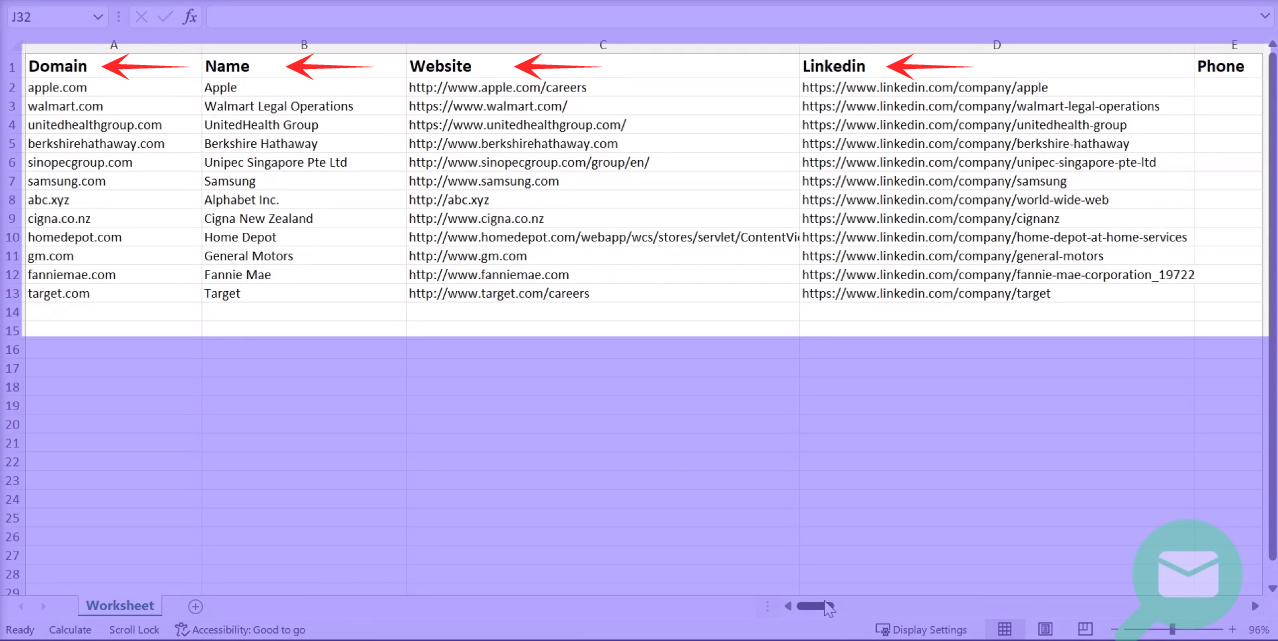Screen dimensions: 1278x641
Task: Switch to Page Layout view icon
Action: click(1045, 629)
